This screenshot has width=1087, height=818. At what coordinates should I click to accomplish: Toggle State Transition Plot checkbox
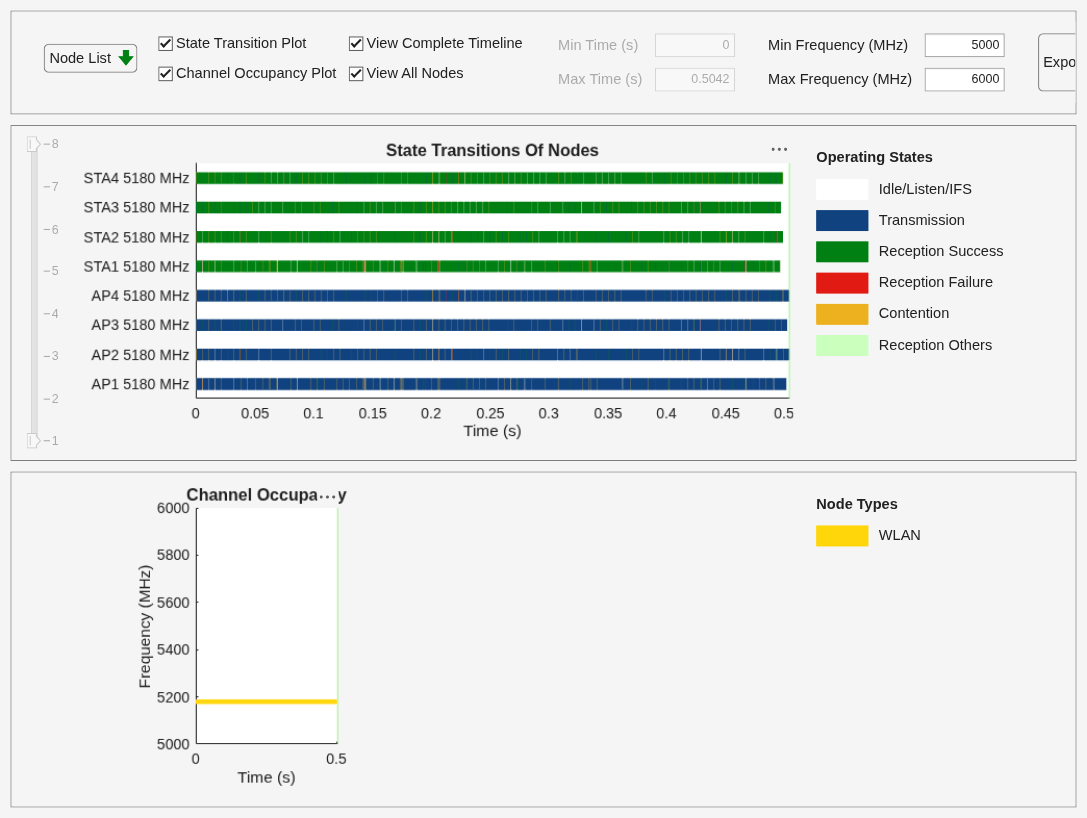(x=165, y=44)
